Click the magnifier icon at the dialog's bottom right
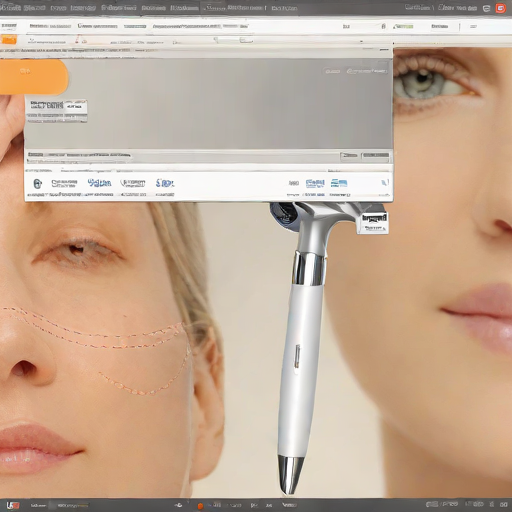The height and width of the screenshot is (512, 512). coord(385,183)
